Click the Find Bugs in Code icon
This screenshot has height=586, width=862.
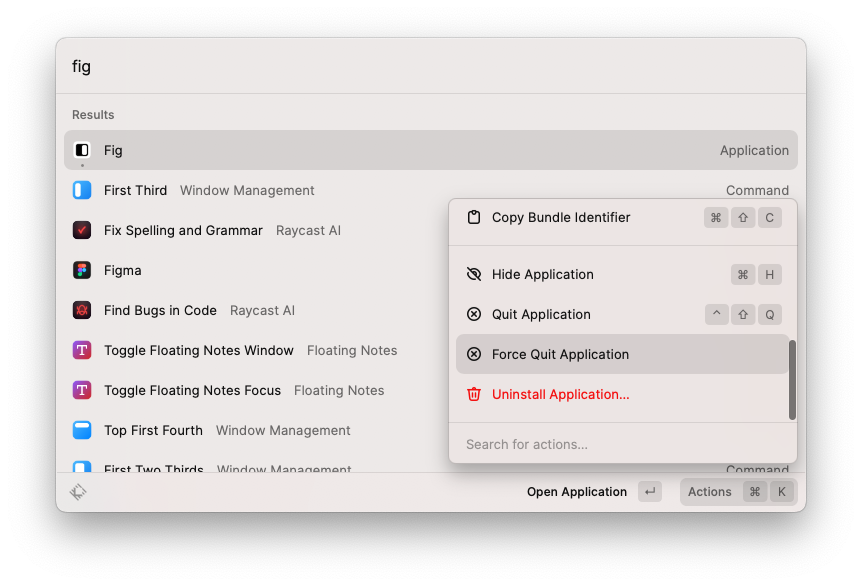(x=82, y=310)
